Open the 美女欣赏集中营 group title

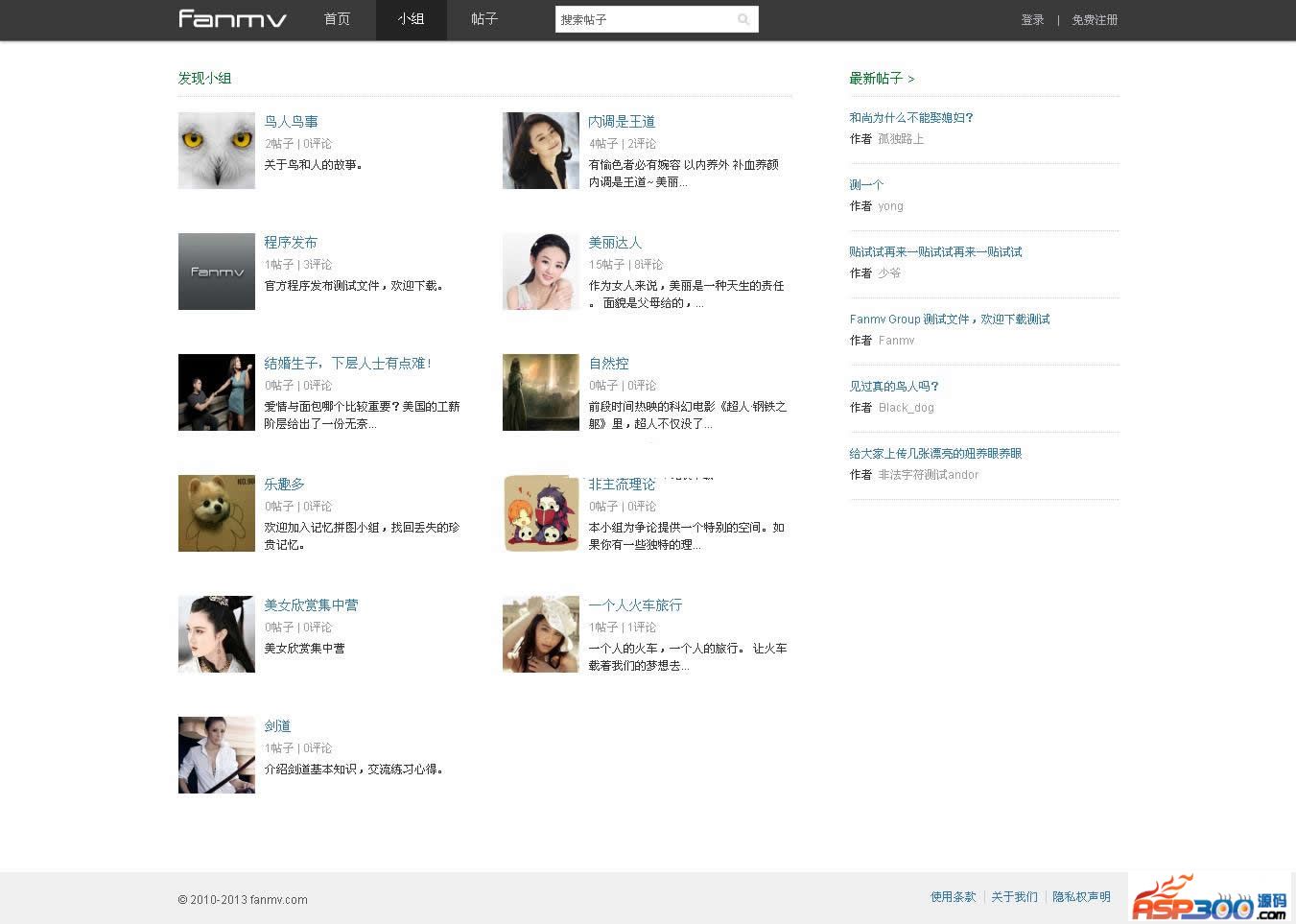click(x=311, y=605)
